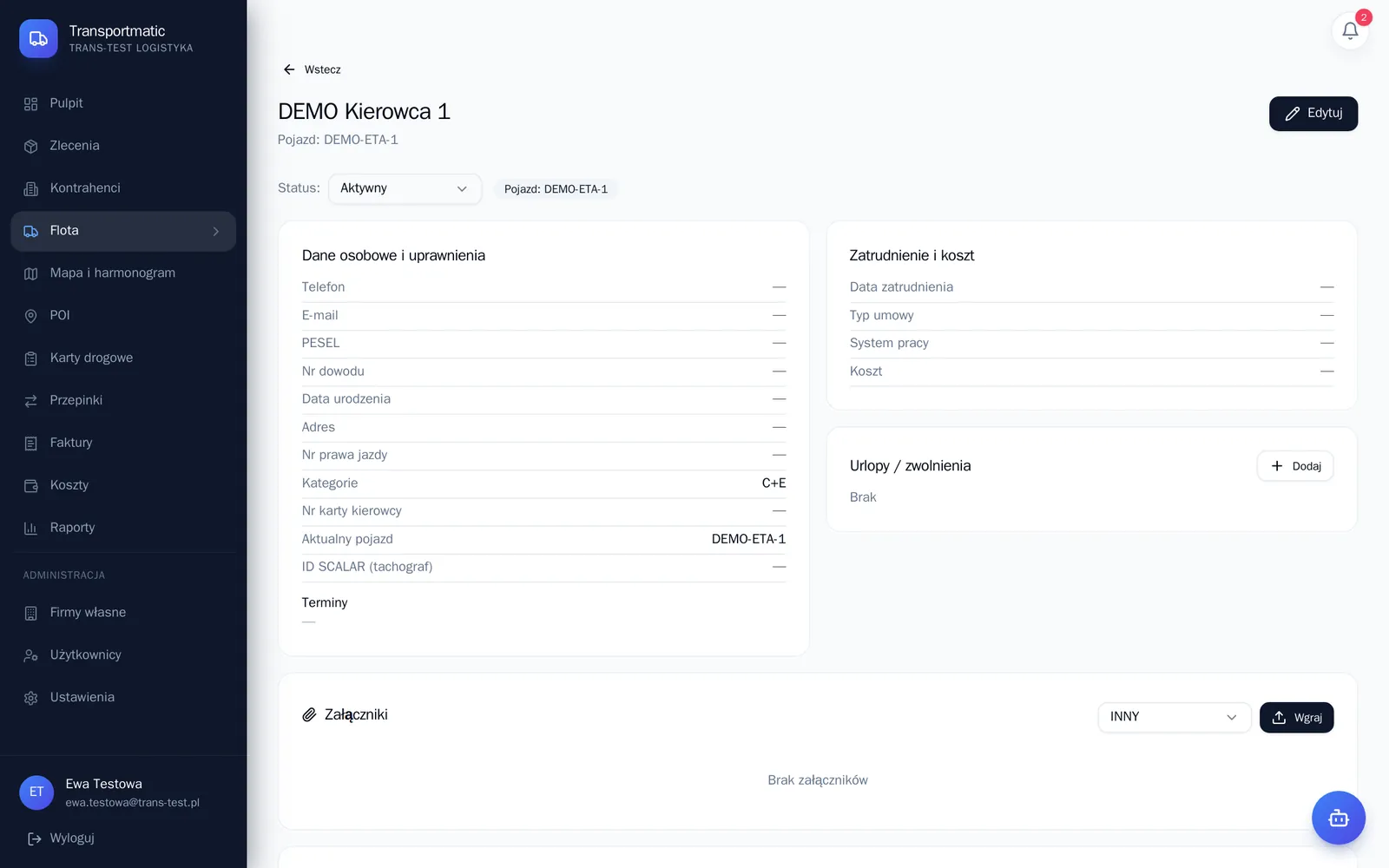Image resolution: width=1389 pixels, height=868 pixels.
Task: Upload an attachment with Wgraj
Action: pyautogui.click(x=1297, y=718)
